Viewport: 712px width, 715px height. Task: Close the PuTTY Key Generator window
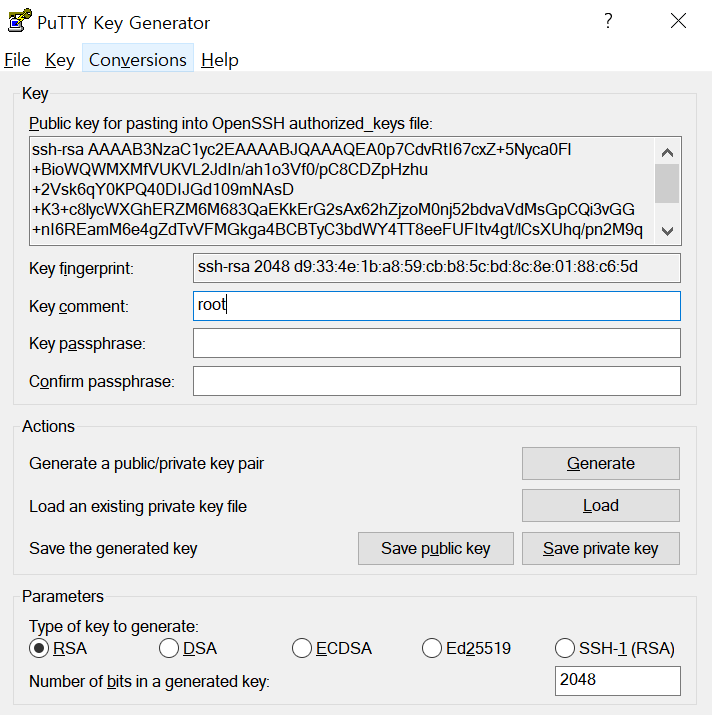(679, 22)
